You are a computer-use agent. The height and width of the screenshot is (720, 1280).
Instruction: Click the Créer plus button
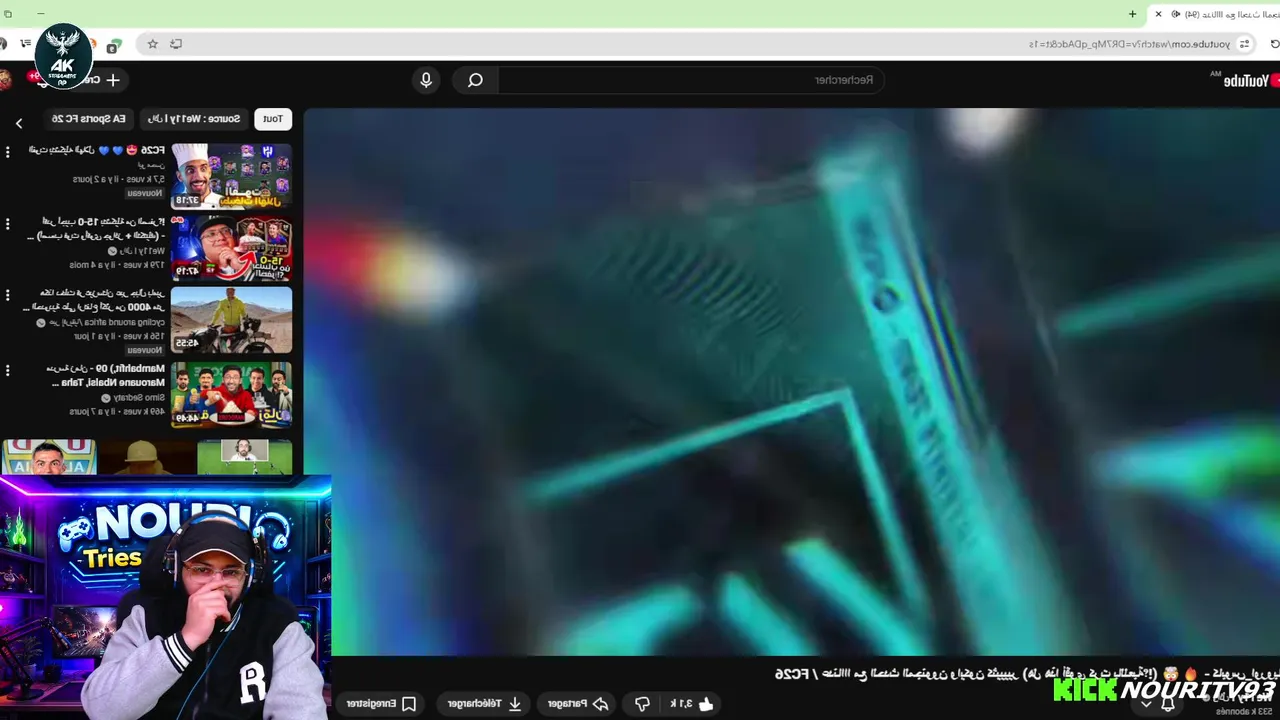[x=100, y=80]
